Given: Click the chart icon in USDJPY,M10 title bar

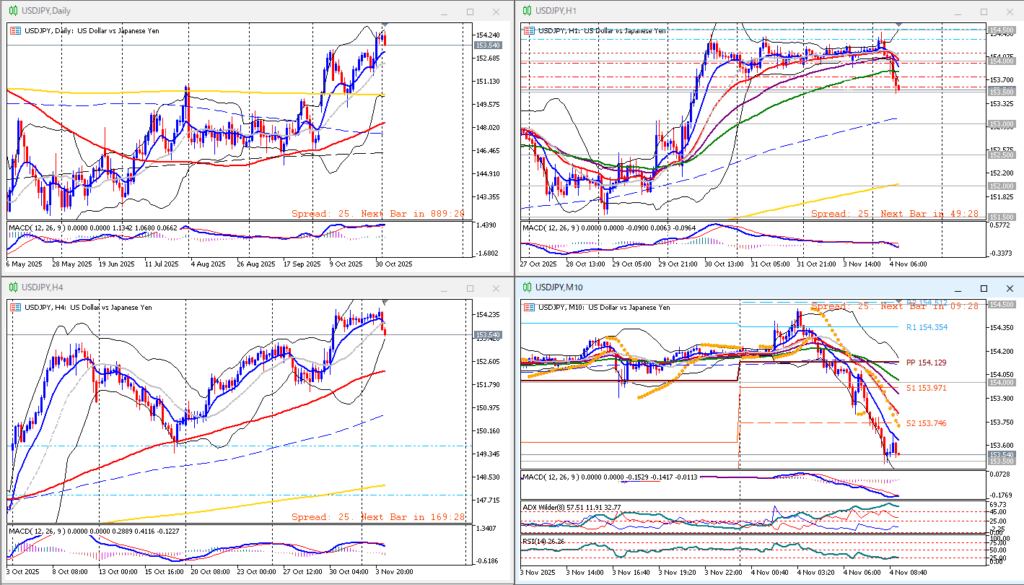Looking at the screenshot, I should (526, 288).
